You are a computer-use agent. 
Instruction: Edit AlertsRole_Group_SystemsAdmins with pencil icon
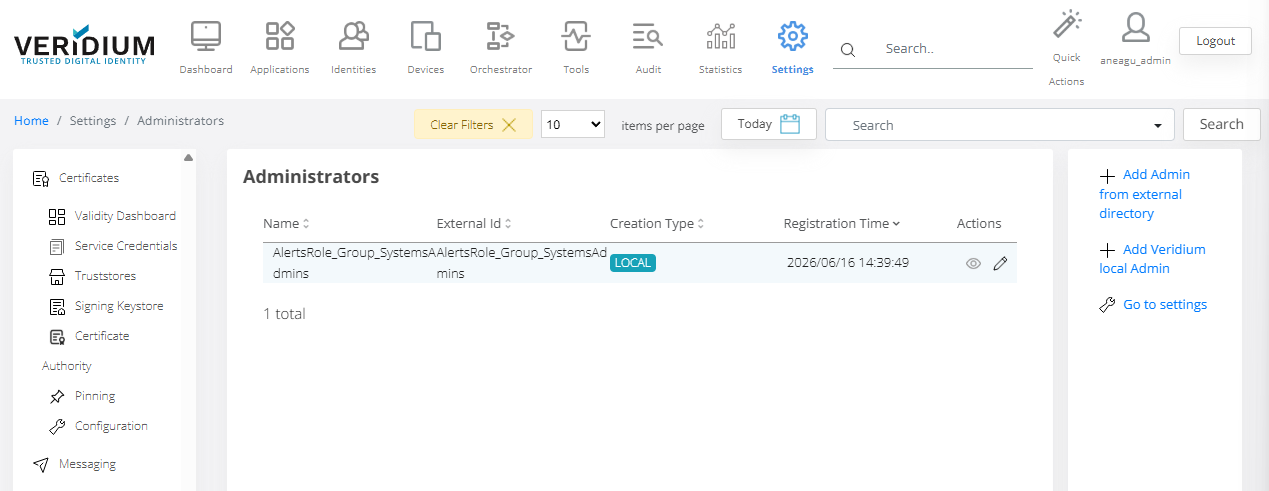(x=1000, y=264)
